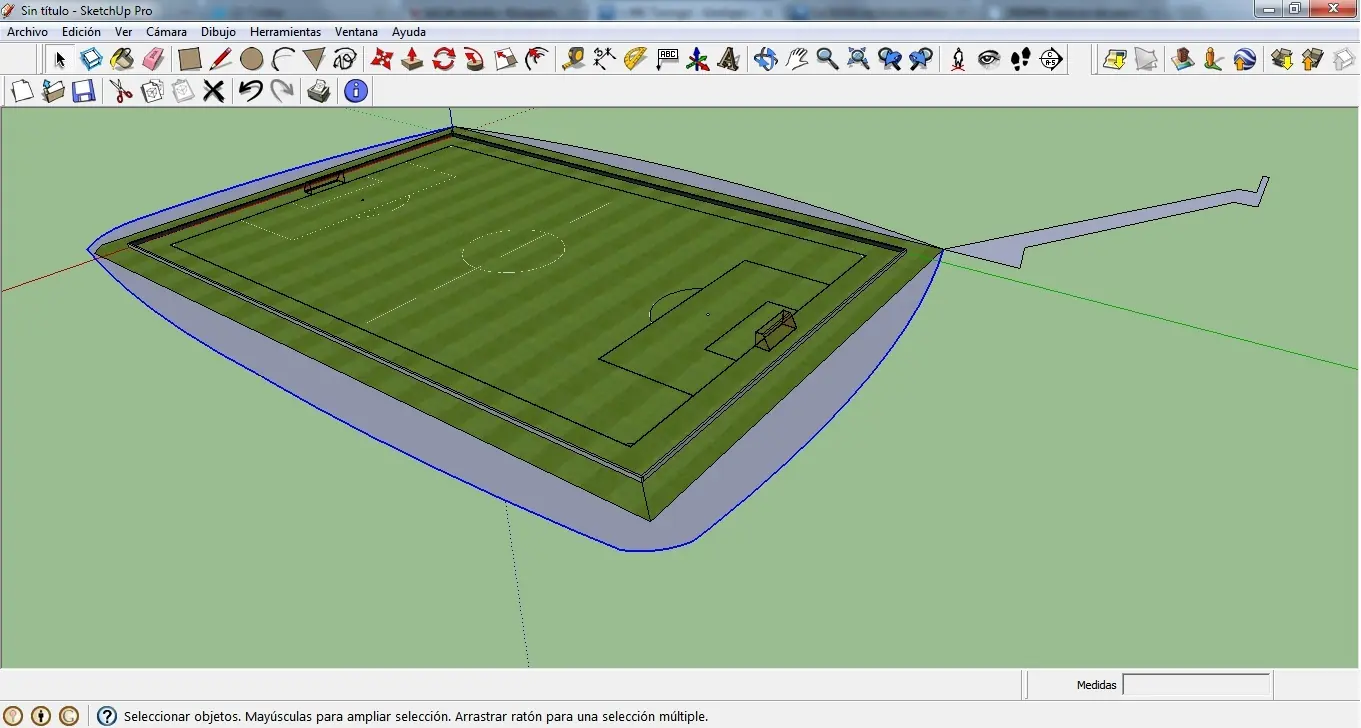Open the Herramientas menu
Image resolution: width=1361 pixels, height=728 pixels.
285,32
